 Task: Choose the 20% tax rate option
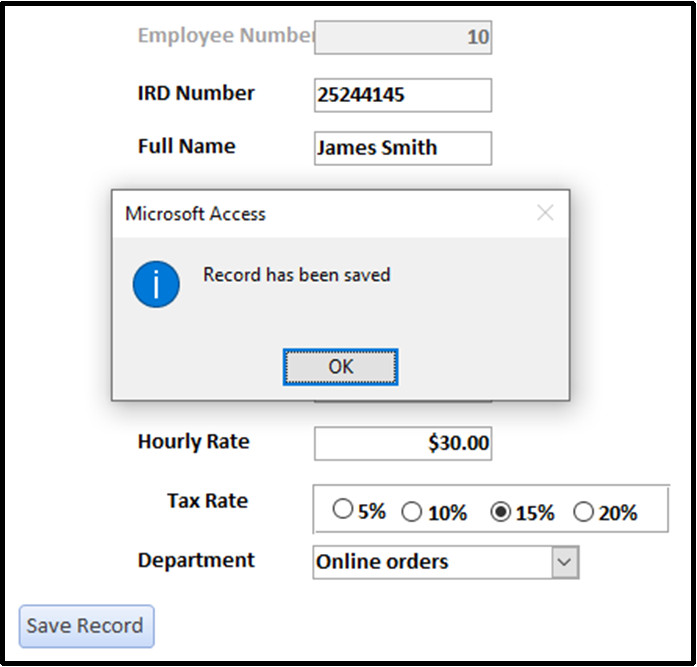(583, 512)
